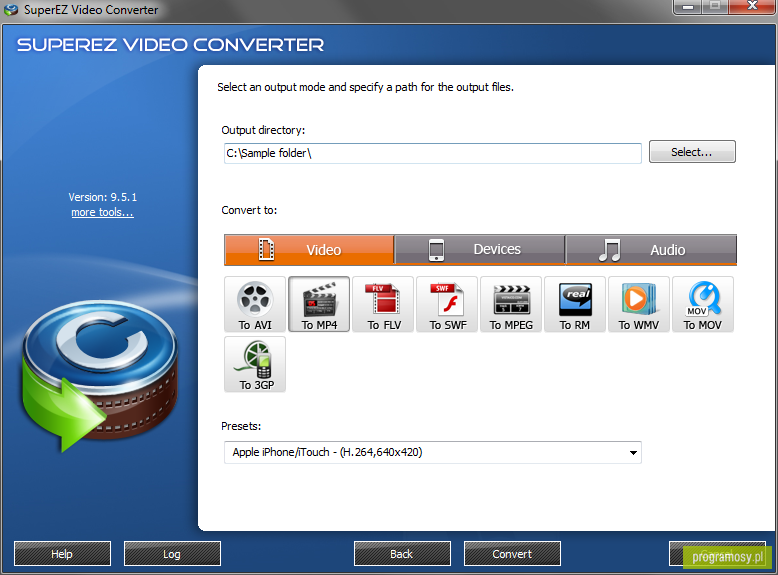Screen dimensions: 778x575
Task: Click the SuperEZ app icon in title bar
Action: pos(11,9)
